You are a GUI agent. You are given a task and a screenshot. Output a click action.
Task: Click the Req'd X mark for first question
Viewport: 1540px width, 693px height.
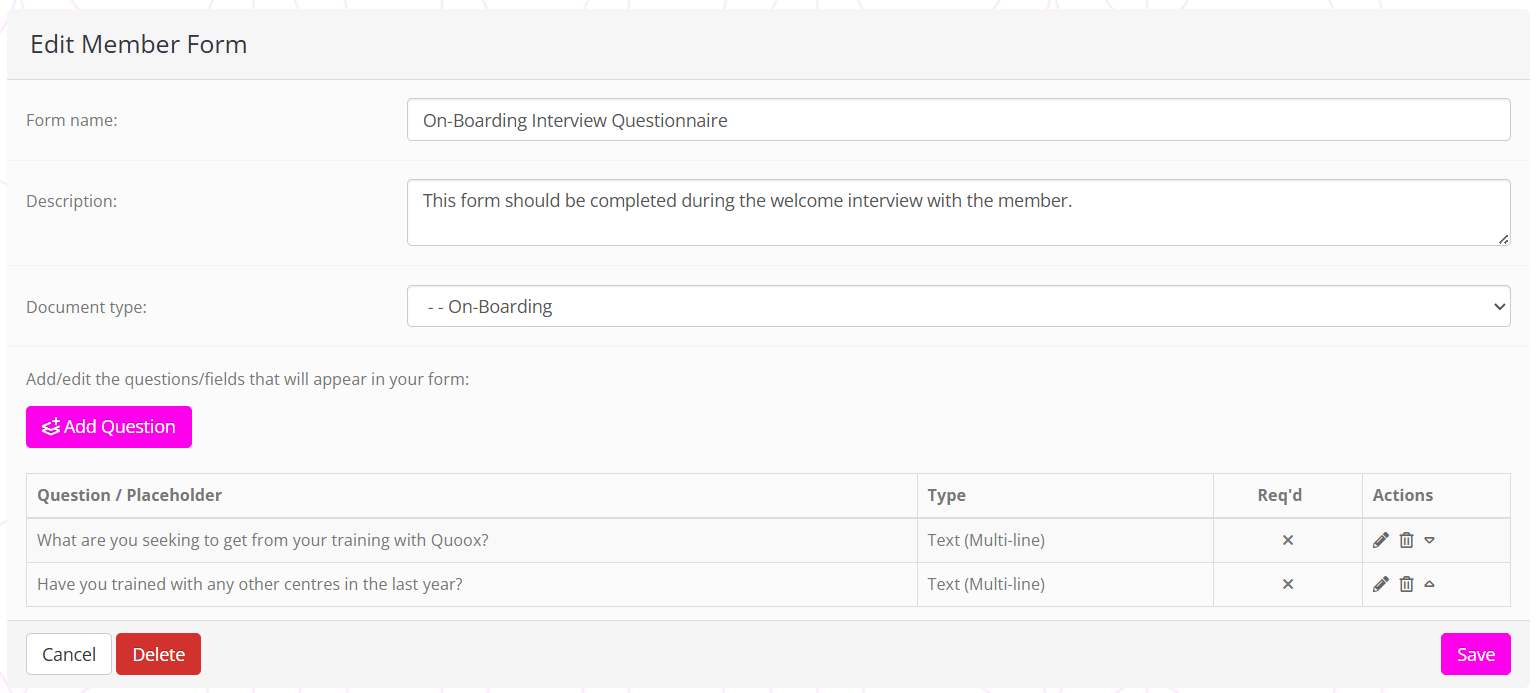click(1288, 540)
